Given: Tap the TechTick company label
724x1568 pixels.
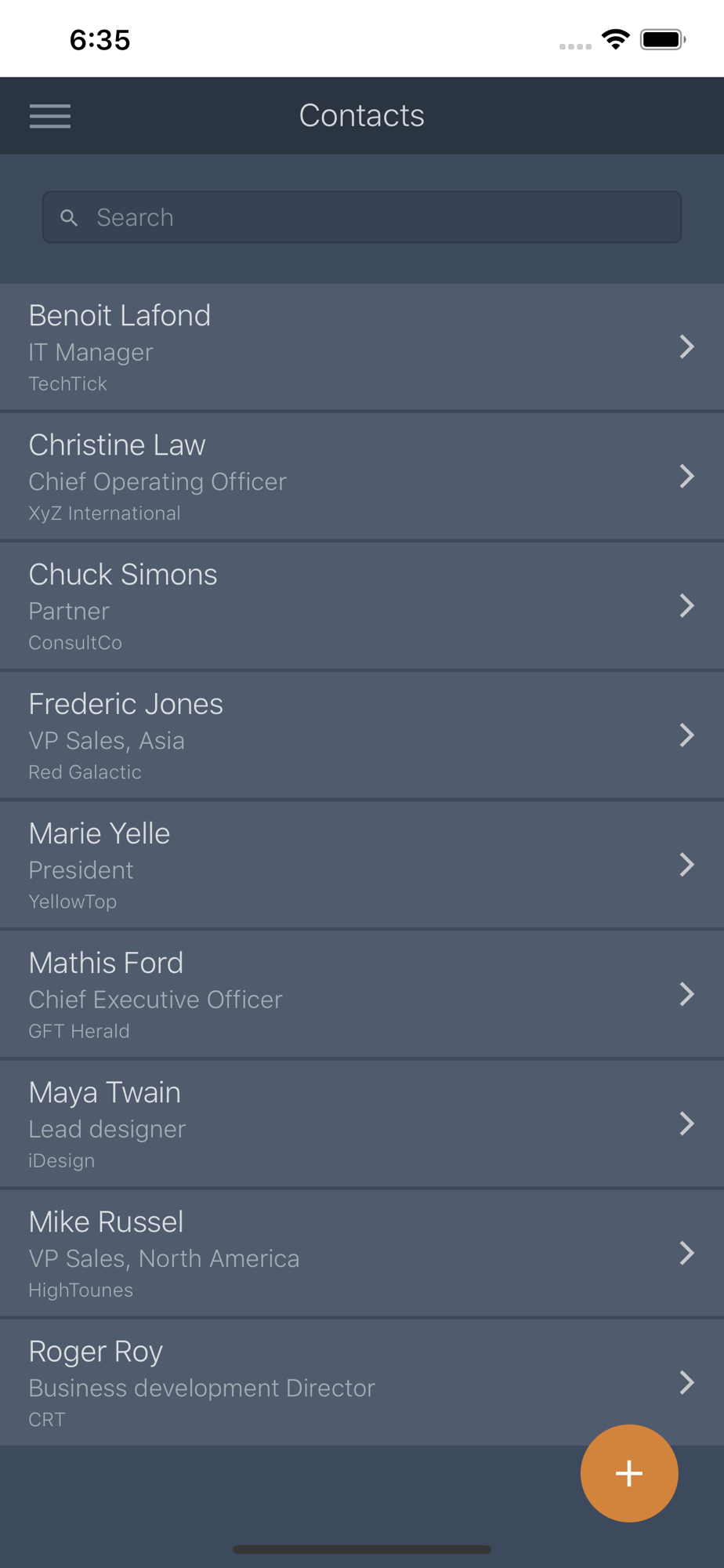Looking at the screenshot, I should click(x=68, y=383).
